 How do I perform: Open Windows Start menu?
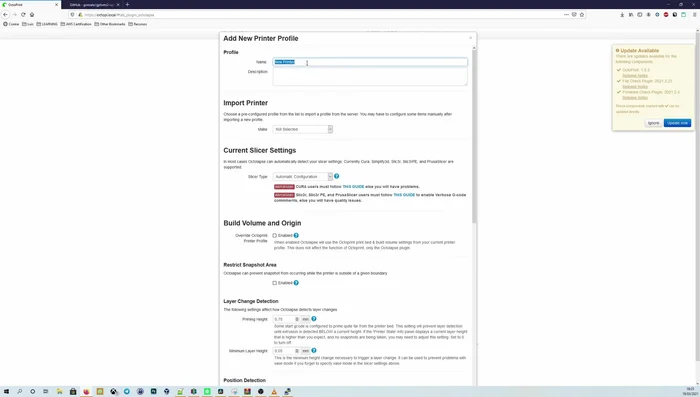(6, 392)
